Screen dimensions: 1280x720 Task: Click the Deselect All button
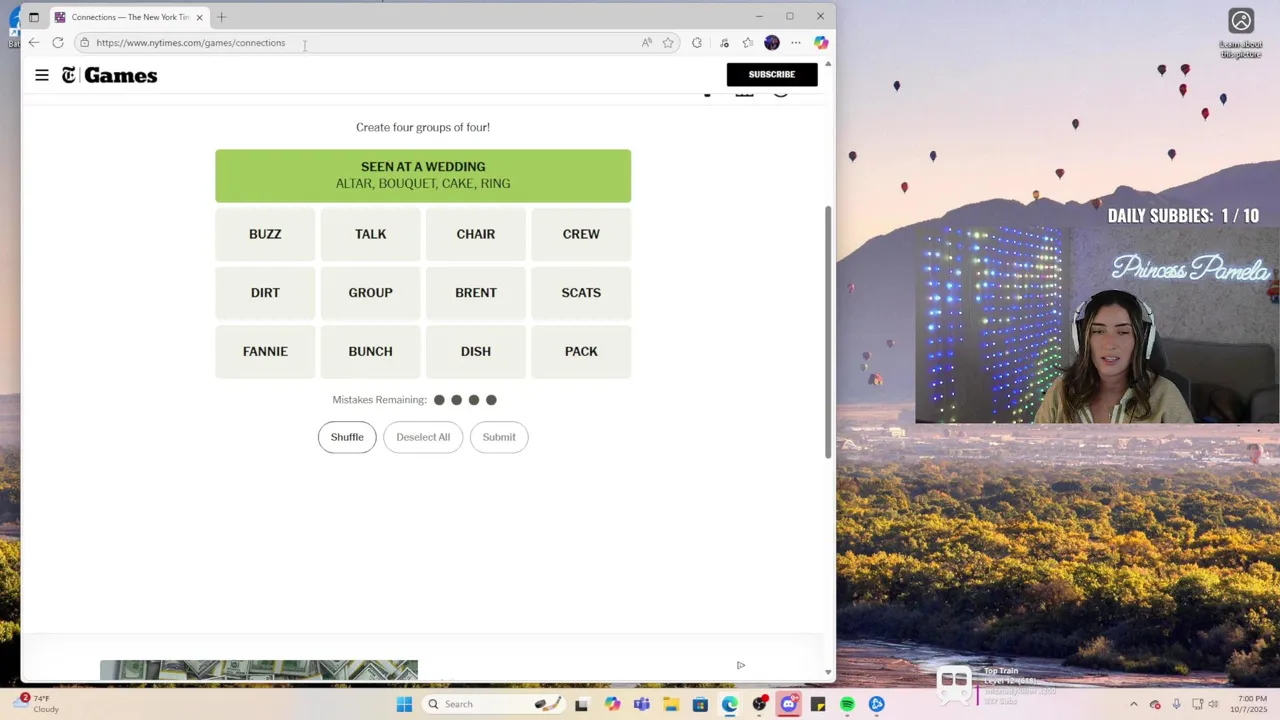tap(423, 437)
